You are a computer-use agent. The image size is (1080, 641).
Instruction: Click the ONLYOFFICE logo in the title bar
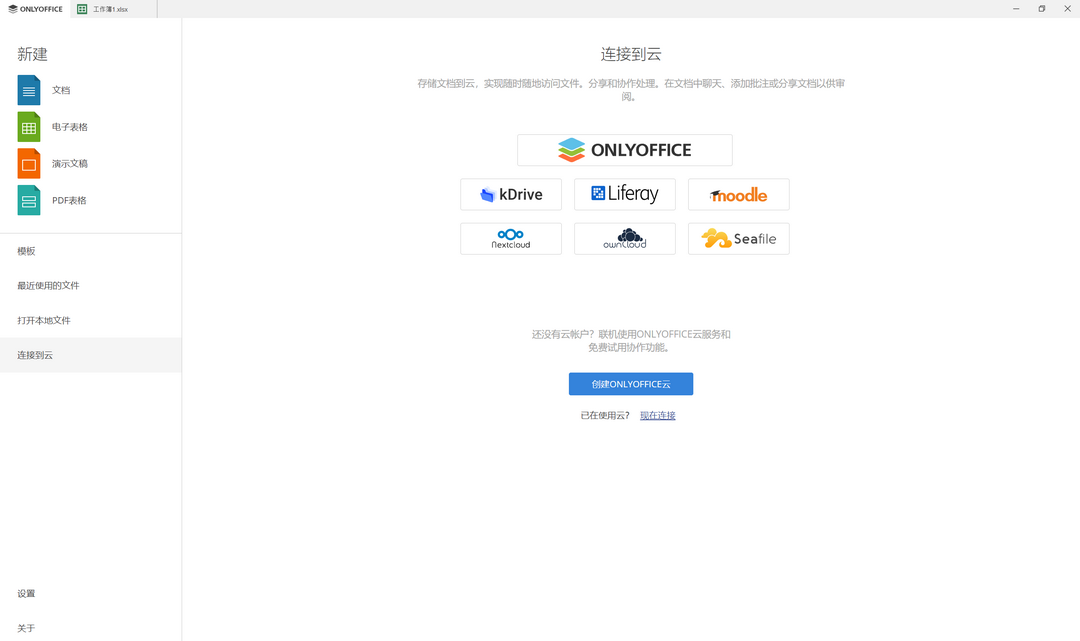pyautogui.click(x=34, y=8)
